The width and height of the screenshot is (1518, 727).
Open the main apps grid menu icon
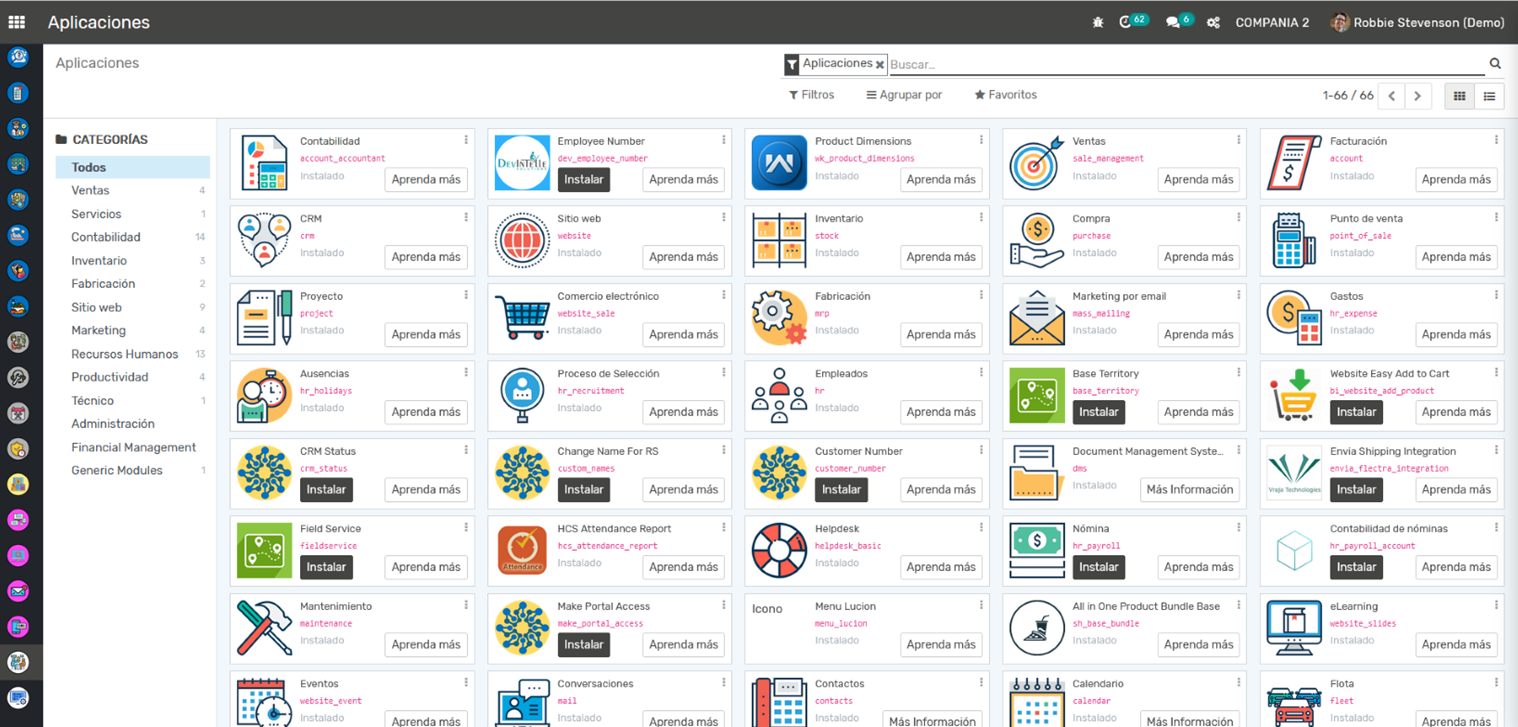(x=16, y=22)
